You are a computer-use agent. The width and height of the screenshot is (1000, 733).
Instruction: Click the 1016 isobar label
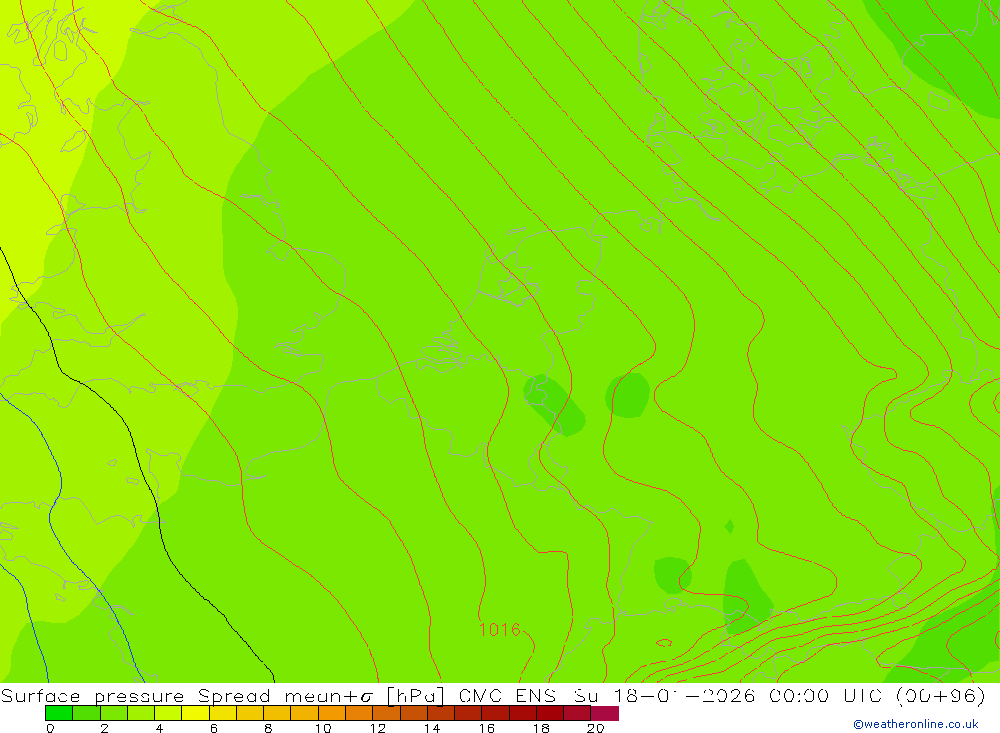(500, 630)
